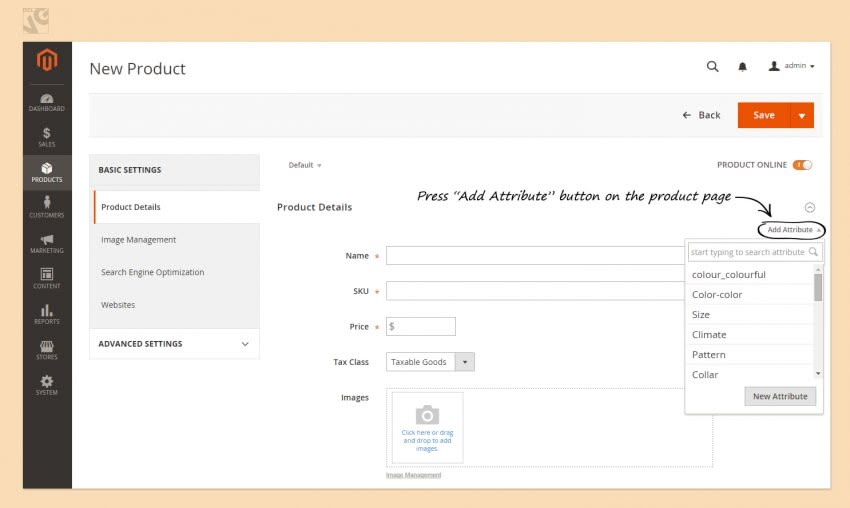850x508 pixels.
Task: Click the search magnifier icon in header
Action: click(x=712, y=66)
